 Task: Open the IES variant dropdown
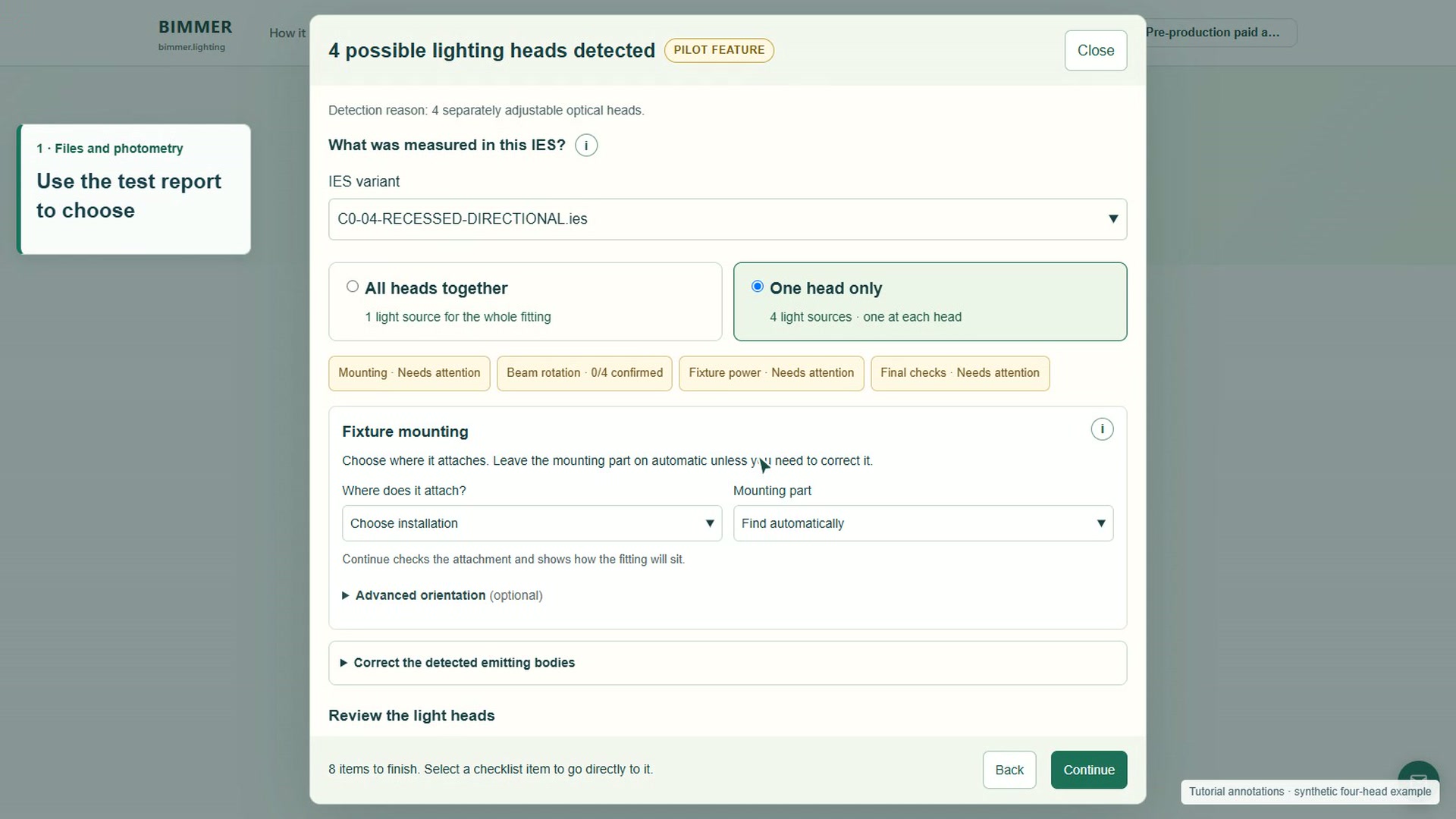(727, 219)
